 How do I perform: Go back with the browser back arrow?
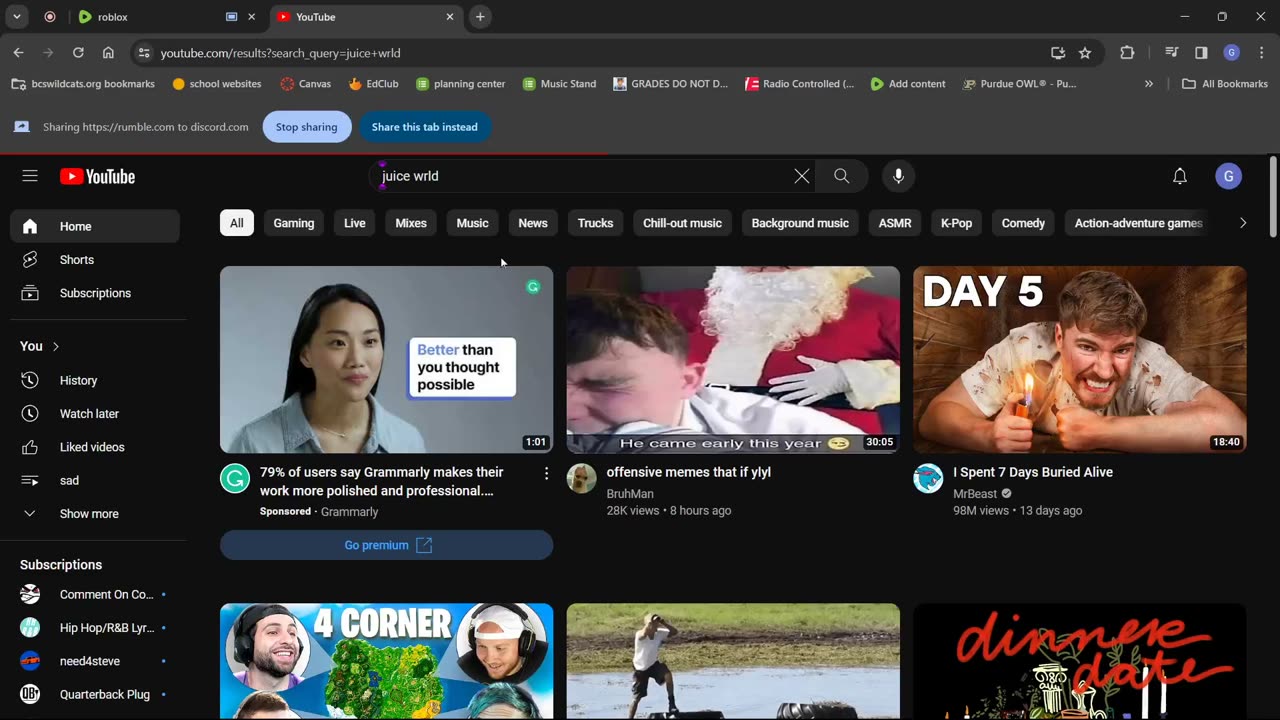pyautogui.click(x=18, y=53)
